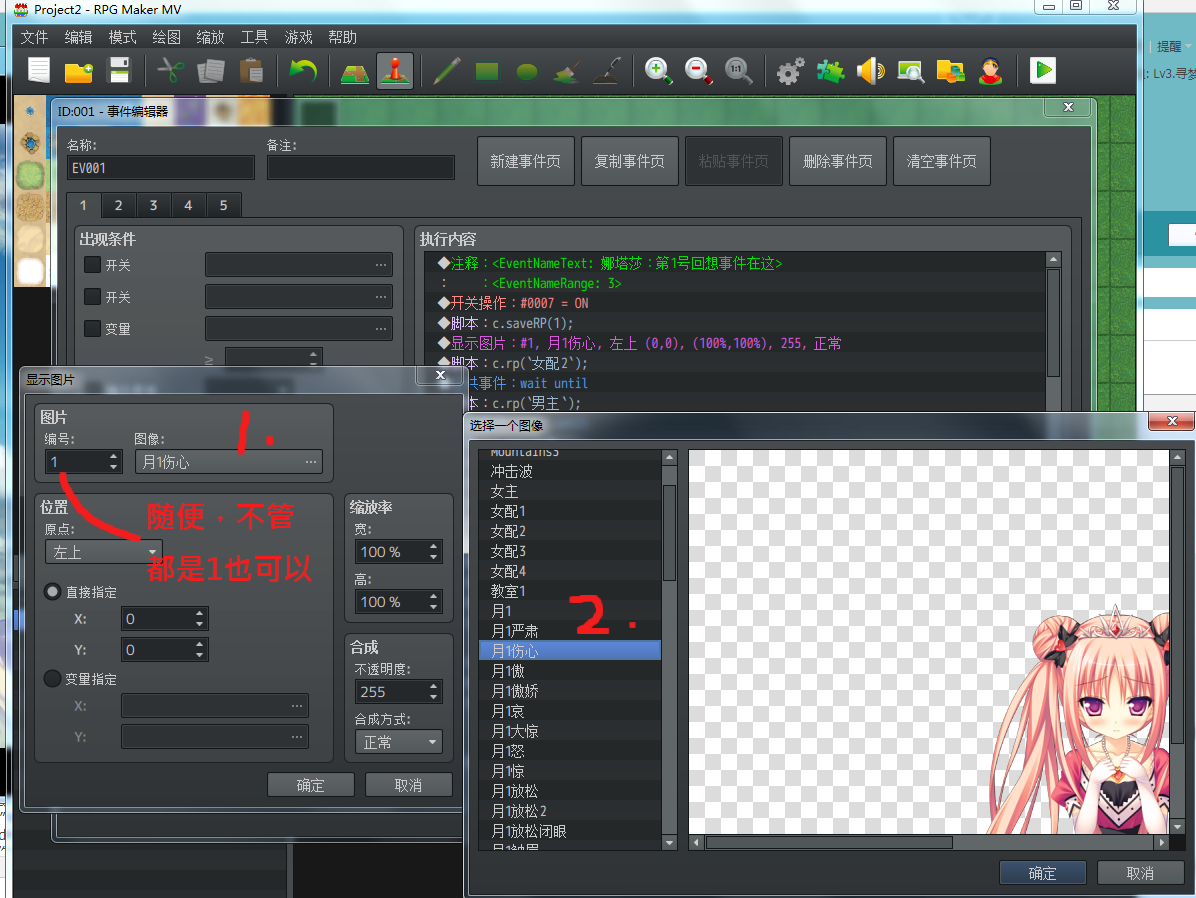
Task: Click the New Project toolbar icon
Action: (x=39, y=71)
